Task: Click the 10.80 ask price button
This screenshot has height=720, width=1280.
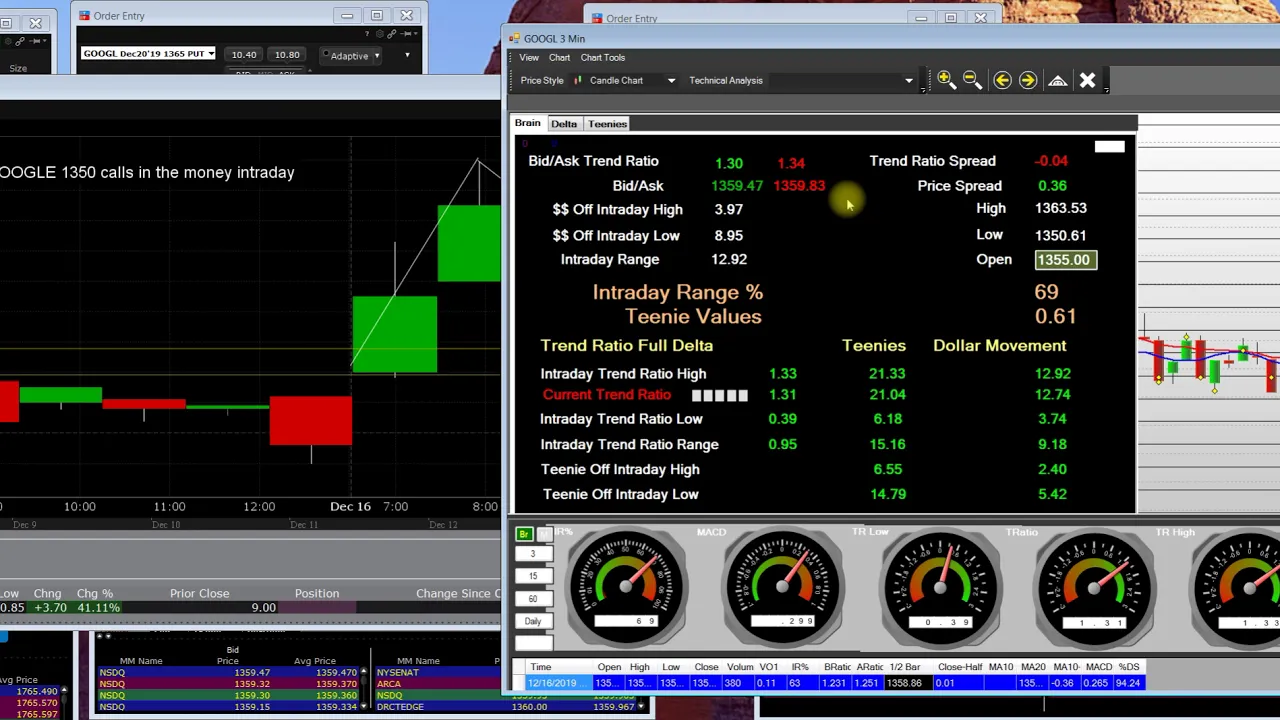Action: pos(287,55)
